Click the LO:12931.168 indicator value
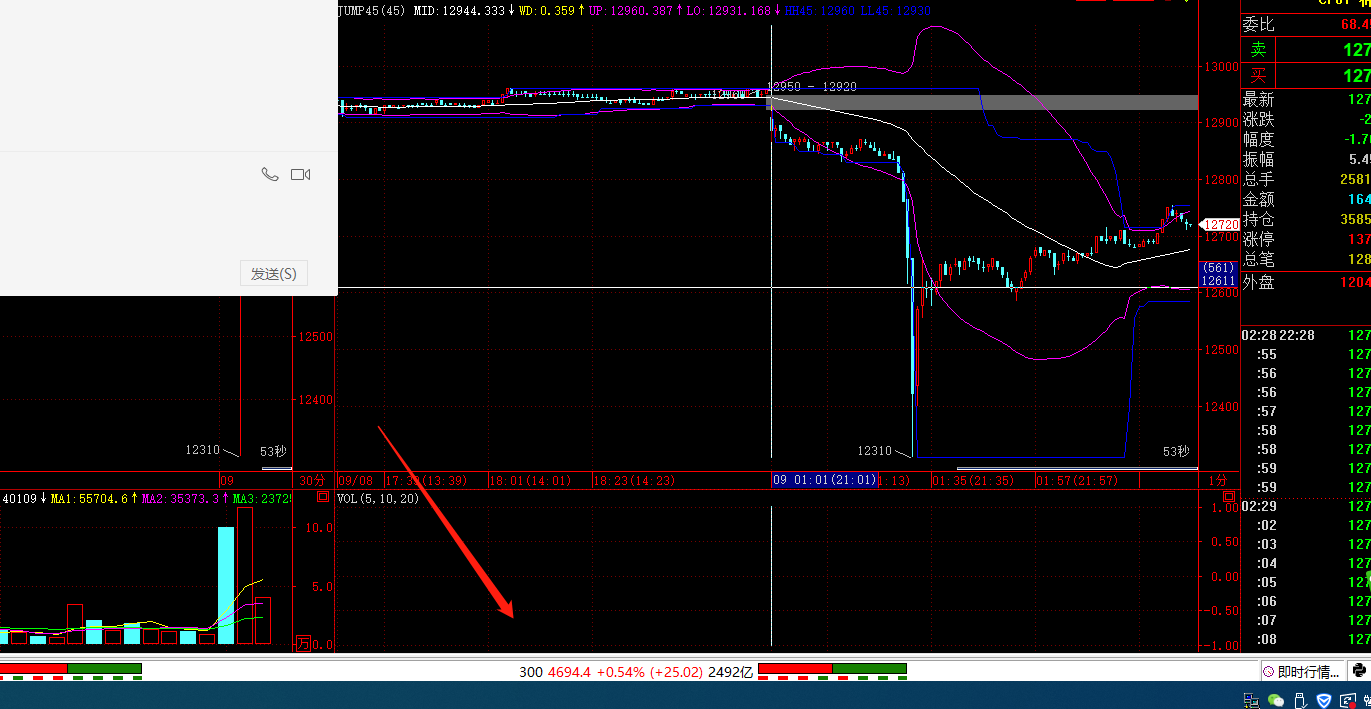Viewport: 1371px width, 709px height. tap(728, 10)
